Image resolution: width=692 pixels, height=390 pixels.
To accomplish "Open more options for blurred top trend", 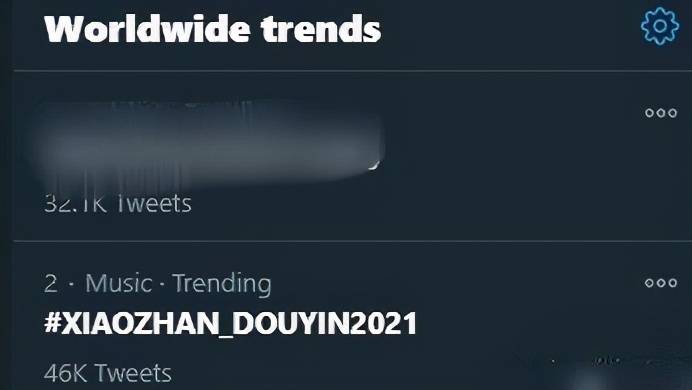I will pos(661,113).
